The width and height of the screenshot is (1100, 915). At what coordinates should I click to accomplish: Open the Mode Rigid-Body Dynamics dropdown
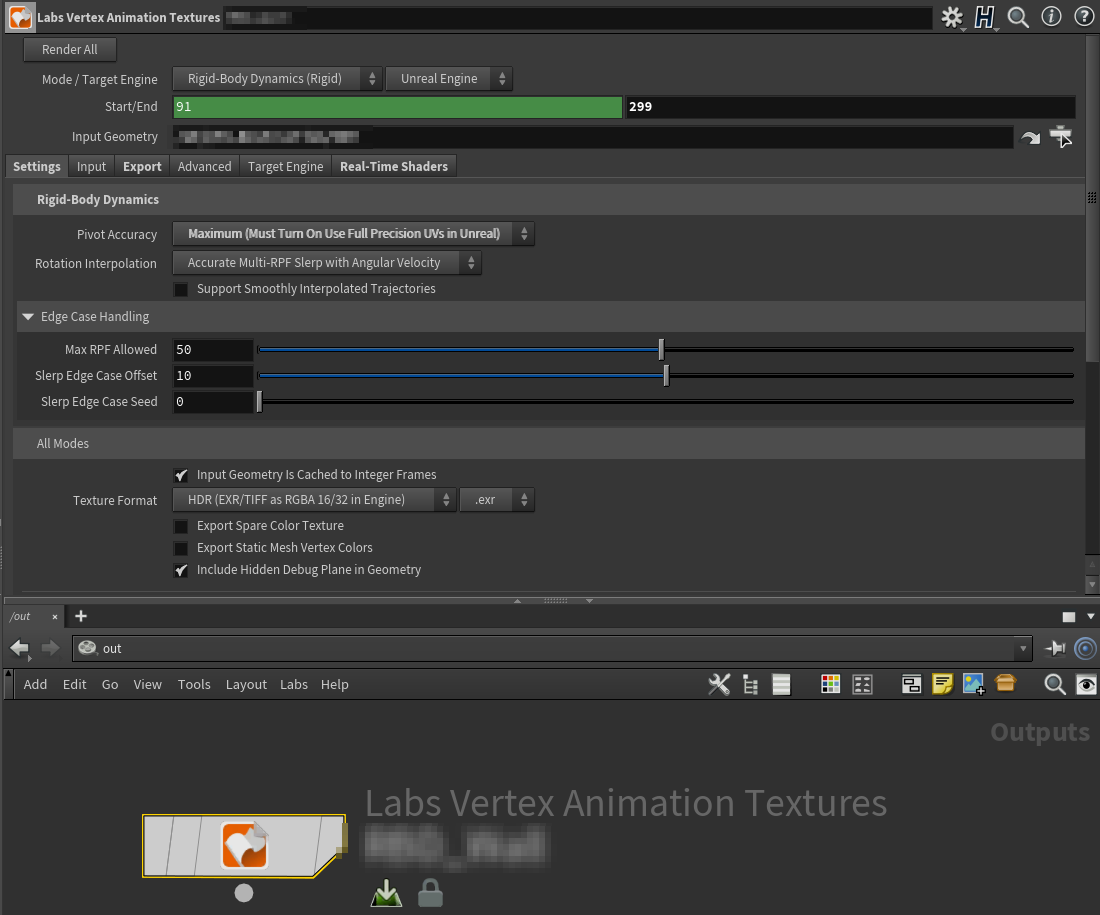point(278,79)
